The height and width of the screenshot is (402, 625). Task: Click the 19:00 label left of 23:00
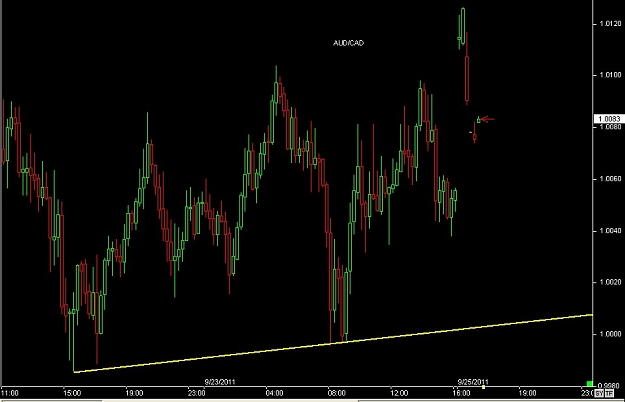pyautogui.click(x=134, y=393)
